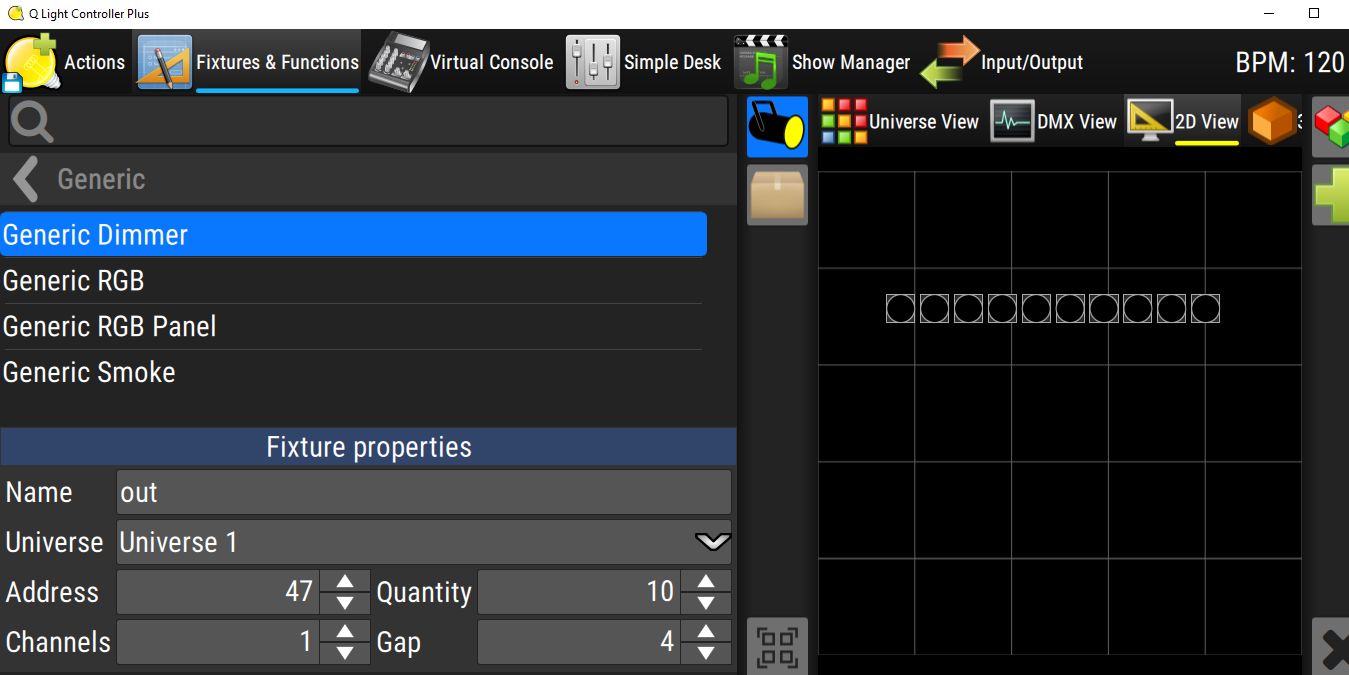Decrease Channels value with down arrow
Image resolution: width=1349 pixels, height=675 pixels.
point(345,653)
